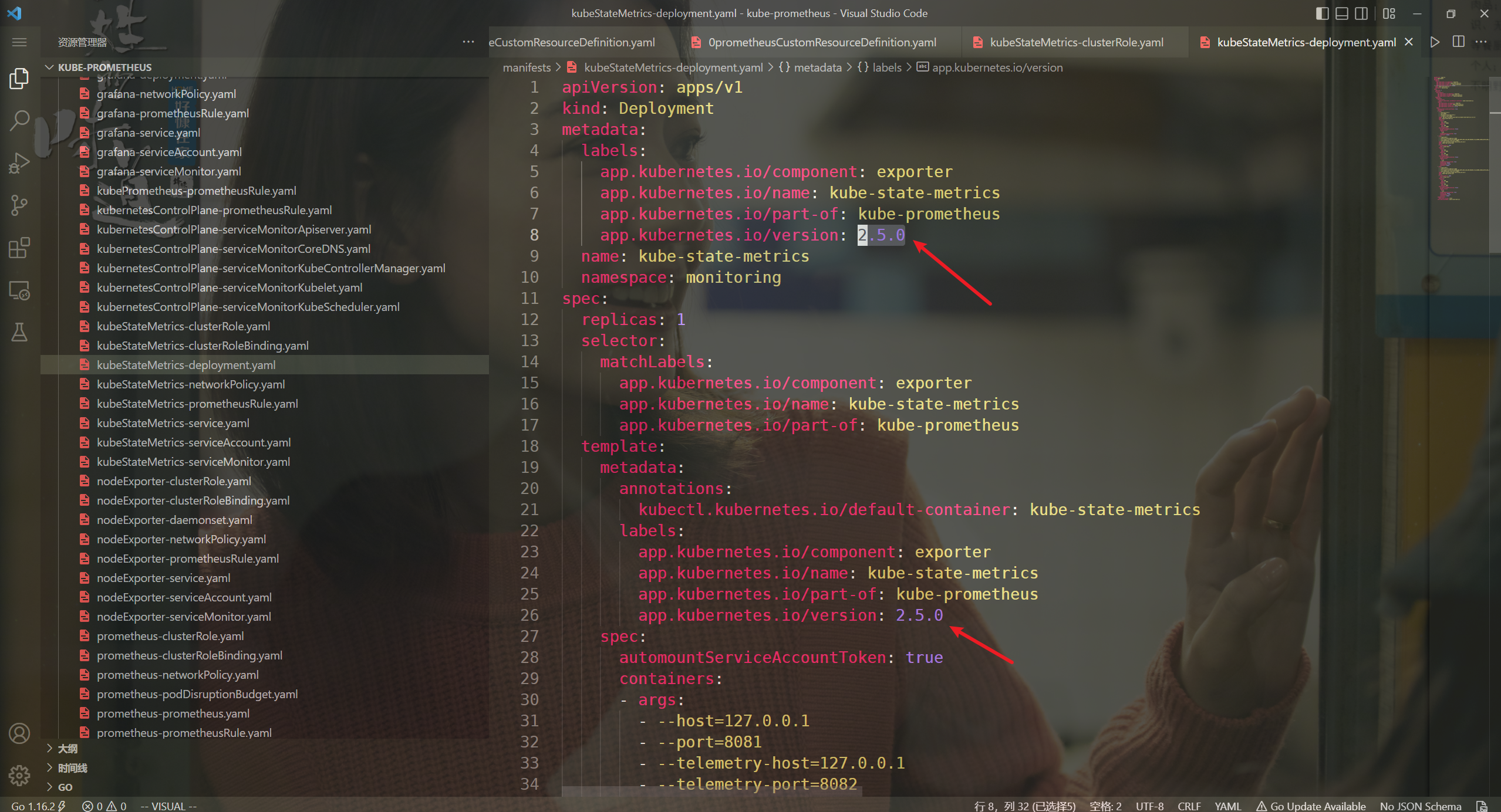Click -- VISUAL -- mode status indicator
Screen dimensions: 1501x812
click(x=168, y=806)
